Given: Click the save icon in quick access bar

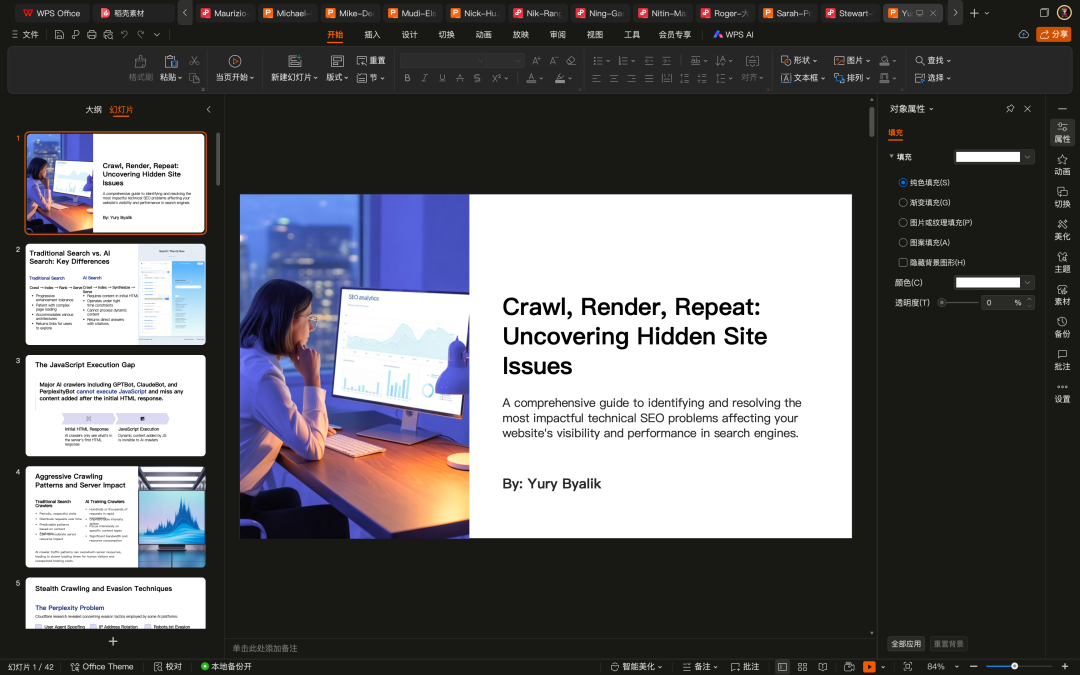Looking at the screenshot, I should (x=59, y=34).
